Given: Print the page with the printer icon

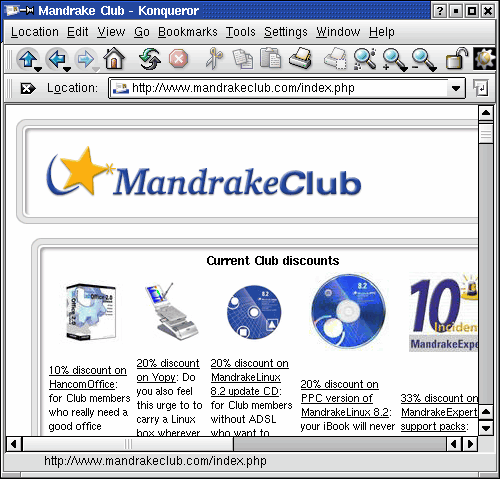Looking at the screenshot, I should click(x=300, y=59).
